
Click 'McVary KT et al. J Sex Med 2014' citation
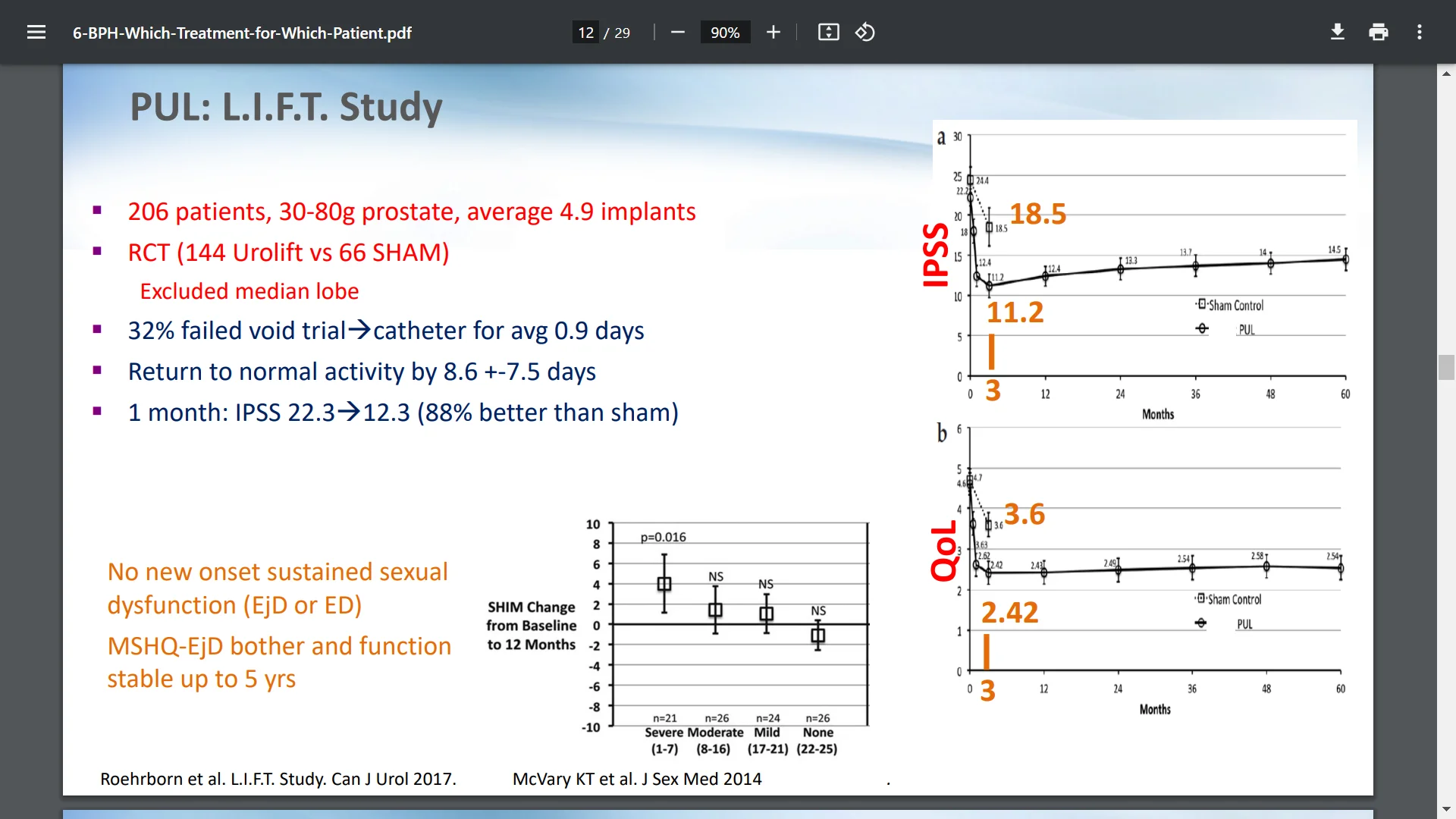click(x=637, y=779)
